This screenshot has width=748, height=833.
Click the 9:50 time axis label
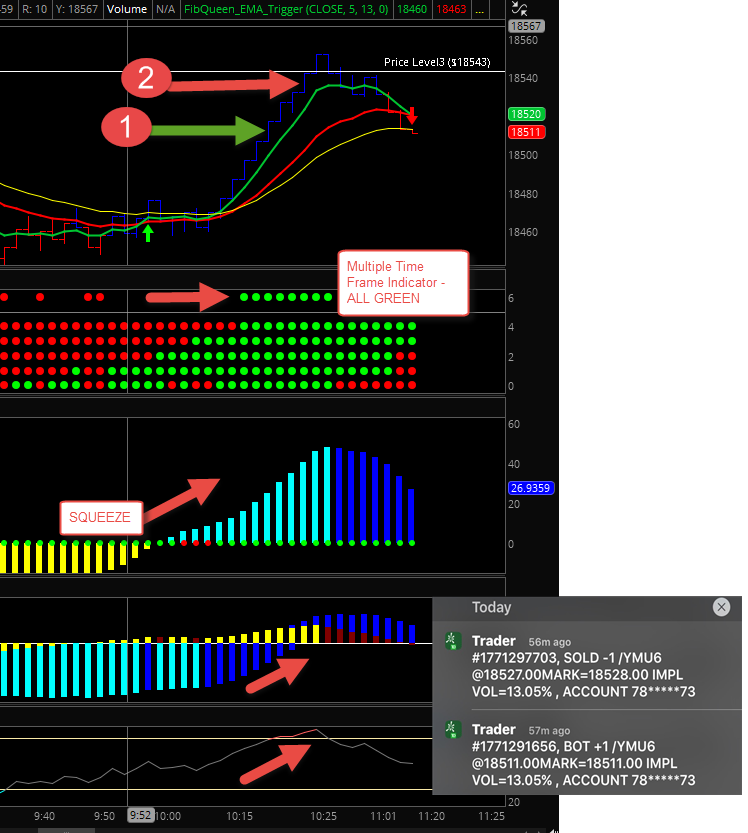click(x=104, y=816)
